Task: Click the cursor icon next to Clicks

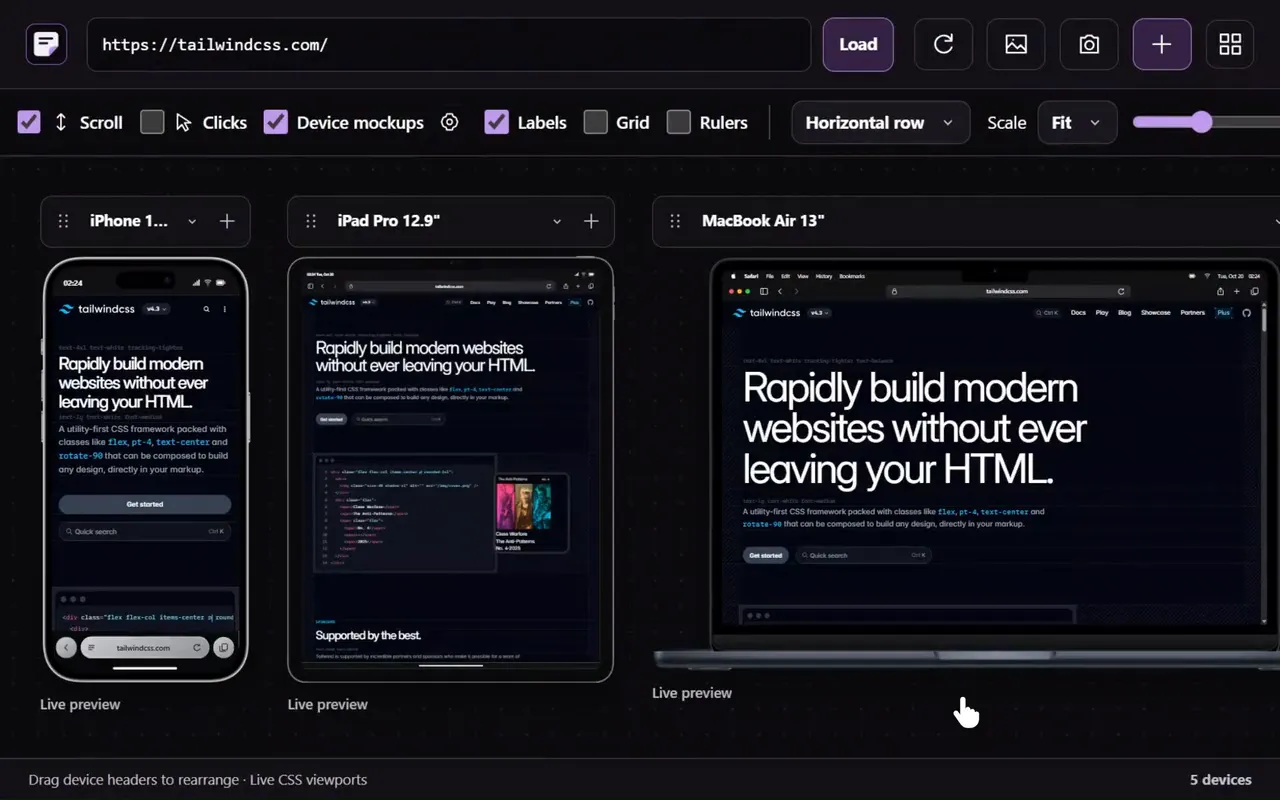Action: point(183,122)
